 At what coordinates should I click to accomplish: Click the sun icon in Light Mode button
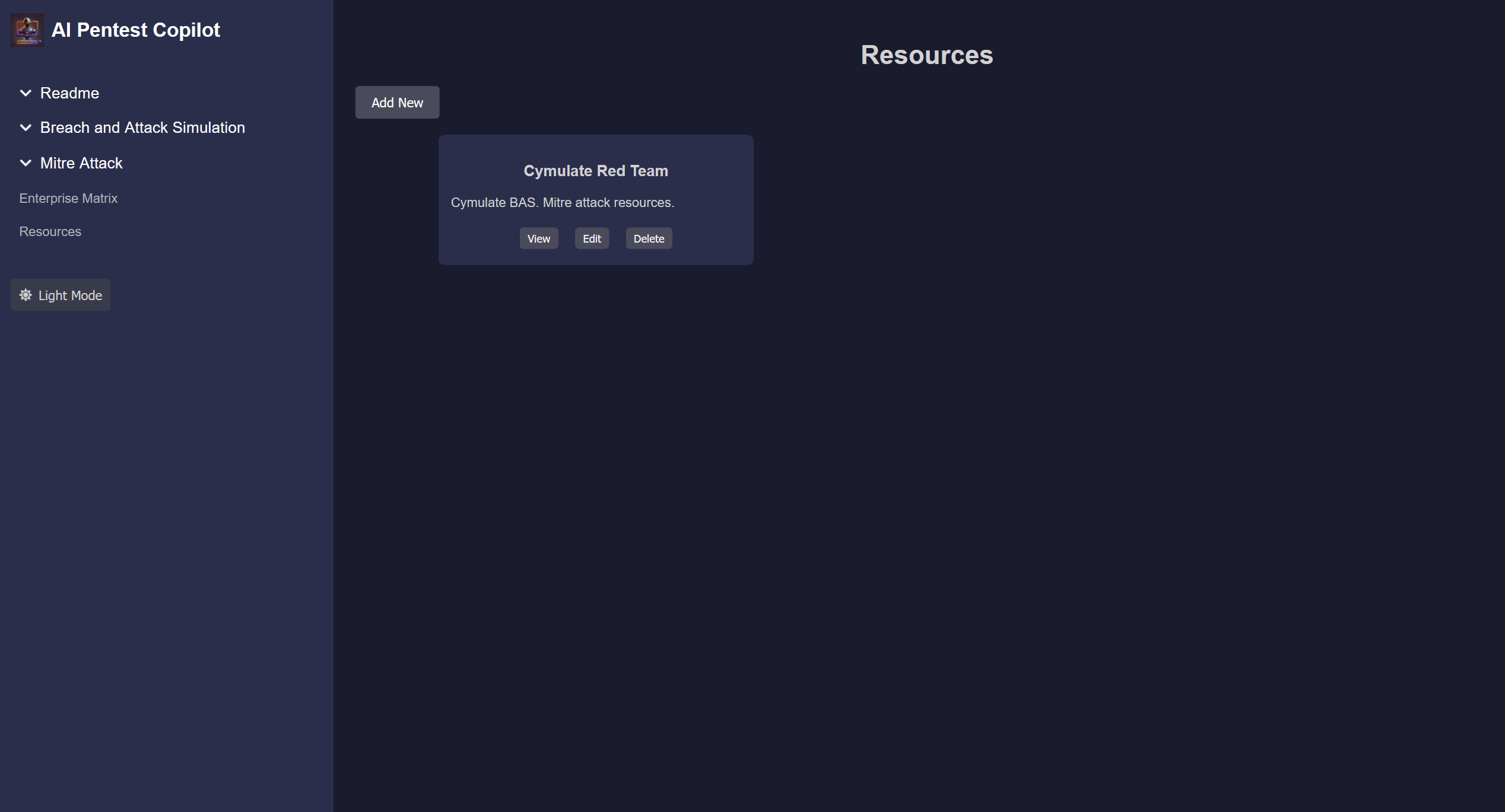click(26, 295)
